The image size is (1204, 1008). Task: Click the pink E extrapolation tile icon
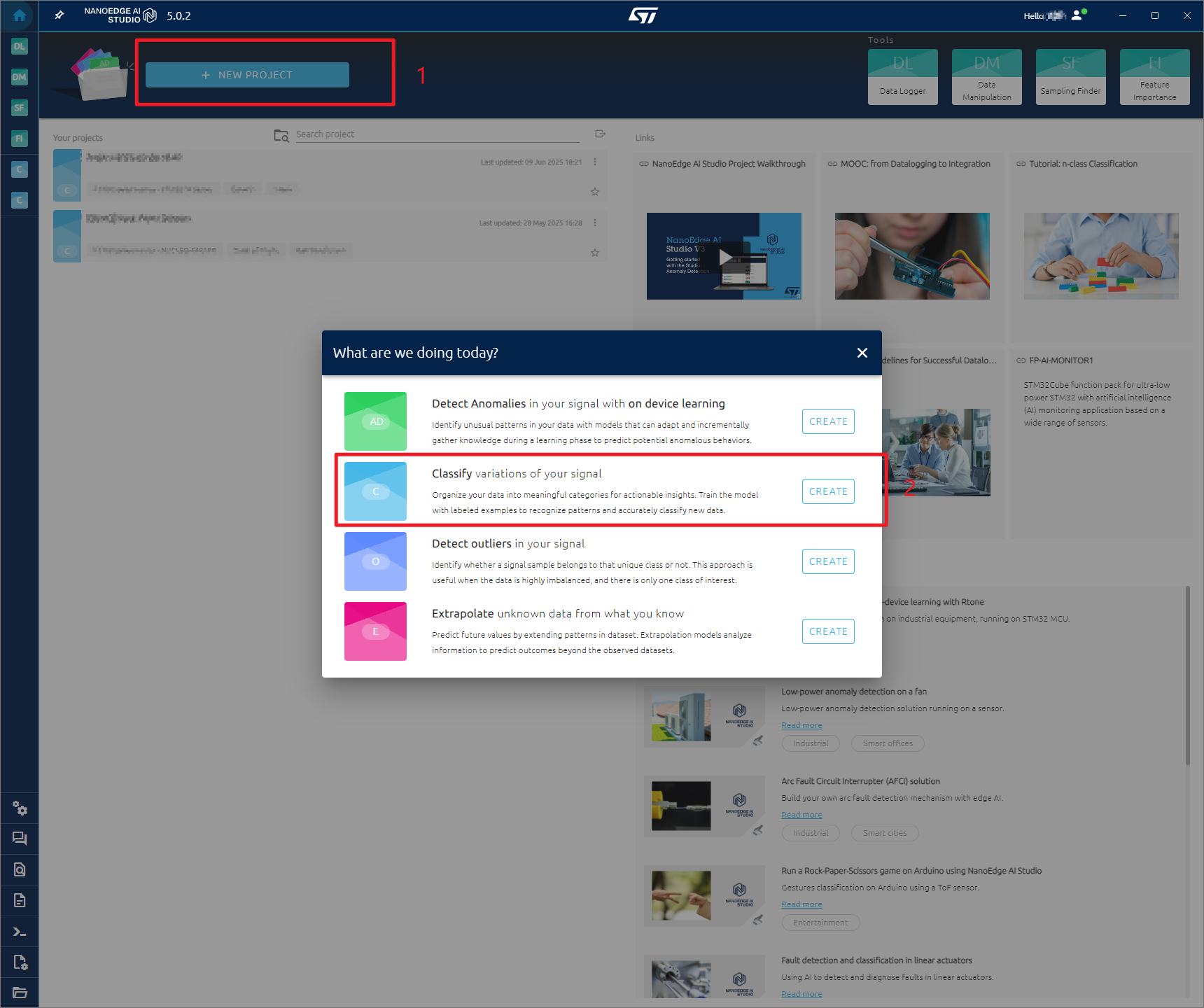375,631
